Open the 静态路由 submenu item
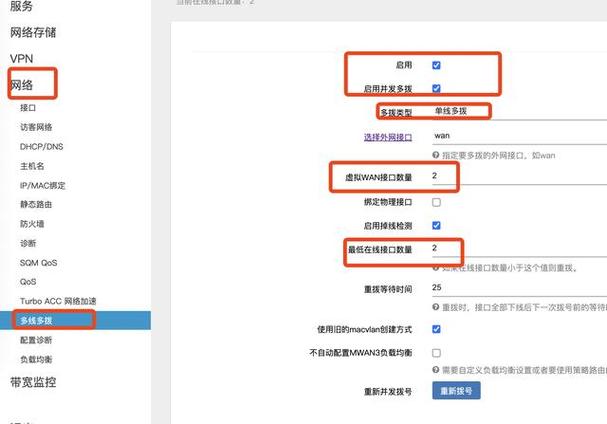 pyautogui.click(x=36, y=204)
